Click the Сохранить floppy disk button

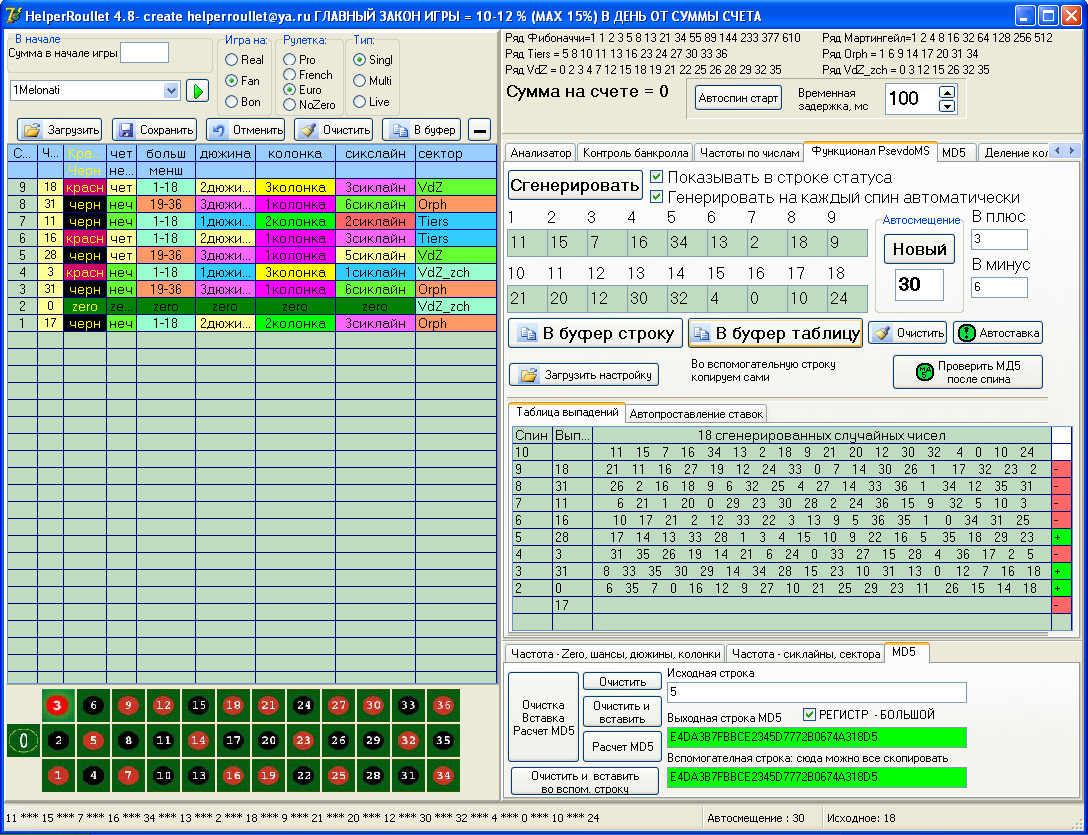(x=155, y=130)
